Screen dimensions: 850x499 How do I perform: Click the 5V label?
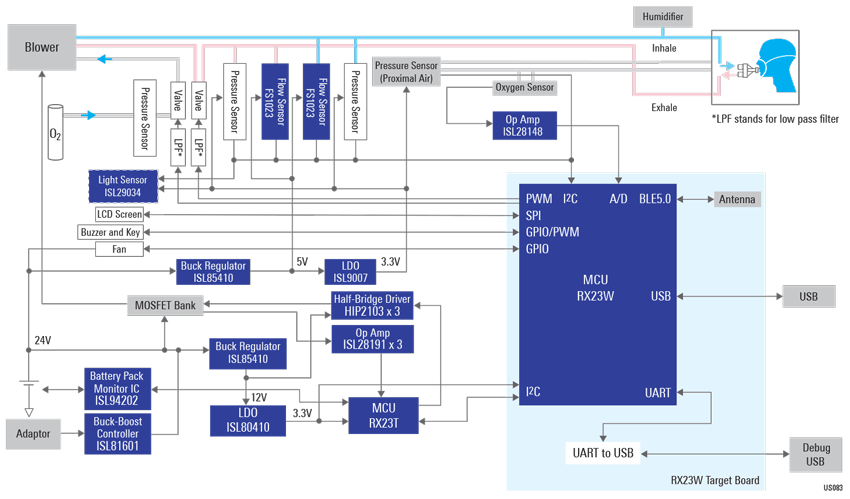(x=302, y=262)
